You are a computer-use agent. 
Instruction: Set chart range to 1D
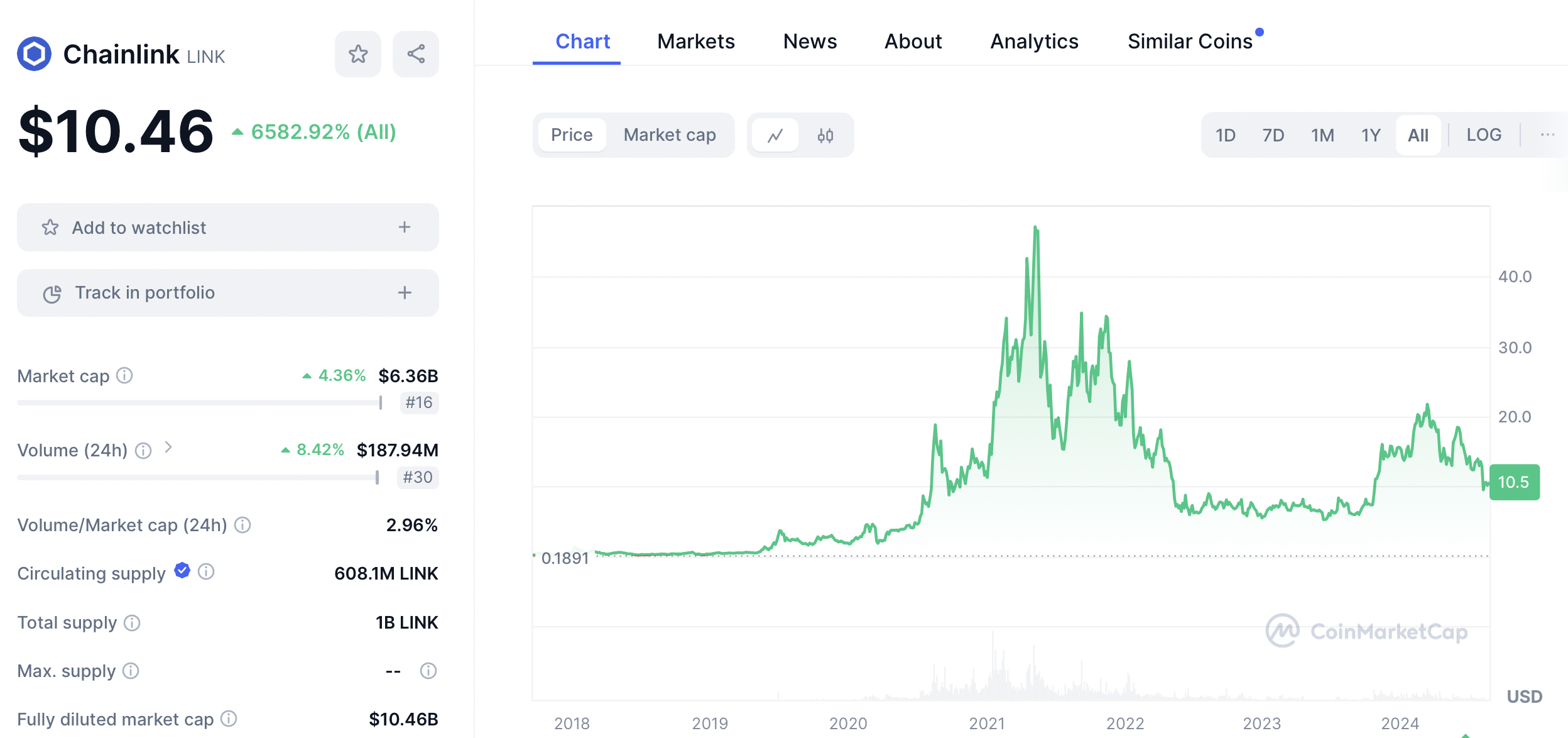coord(1226,135)
